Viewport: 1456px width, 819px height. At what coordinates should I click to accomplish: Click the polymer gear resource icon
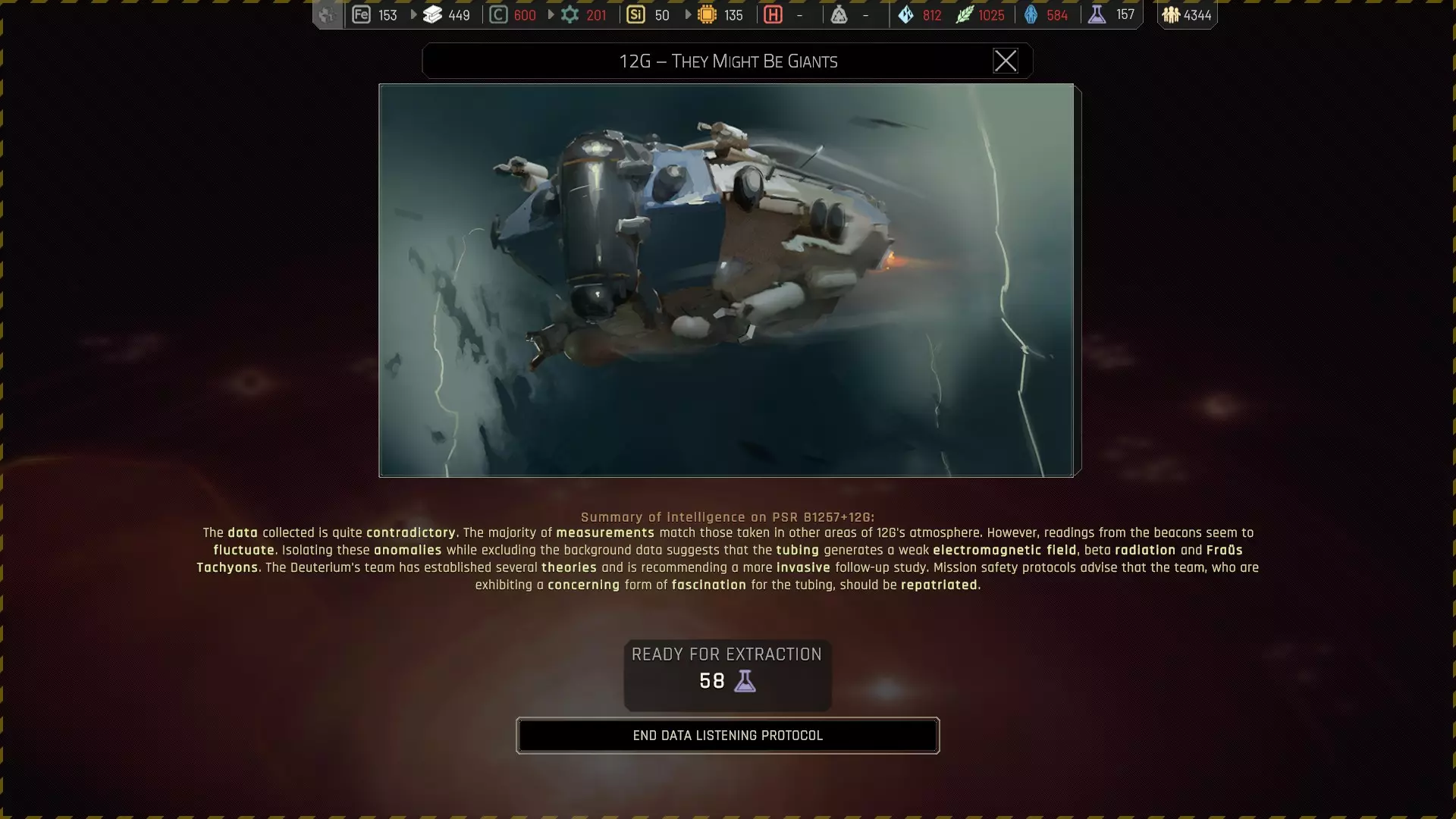pos(570,14)
